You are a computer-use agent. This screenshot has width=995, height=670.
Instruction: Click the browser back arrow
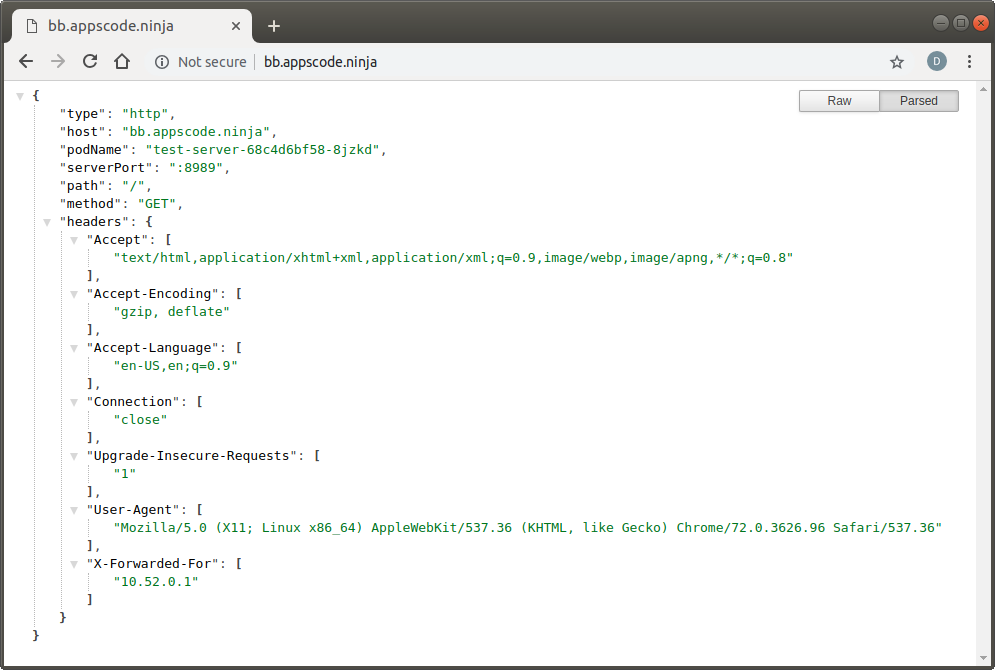tap(26, 62)
